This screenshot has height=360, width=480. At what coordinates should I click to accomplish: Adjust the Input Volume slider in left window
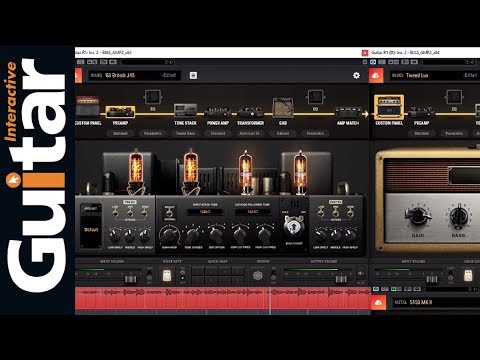(x=130, y=279)
